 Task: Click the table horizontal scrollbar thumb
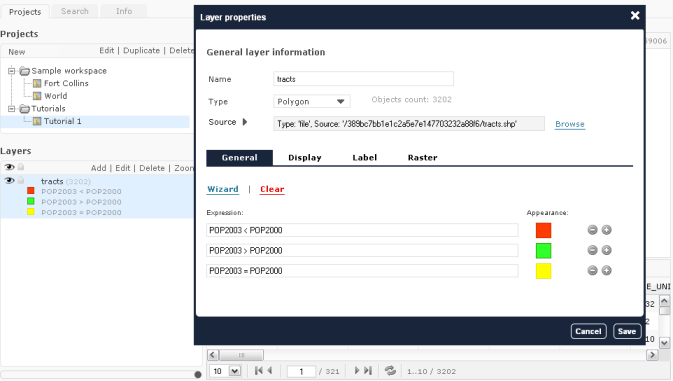click(241, 355)
